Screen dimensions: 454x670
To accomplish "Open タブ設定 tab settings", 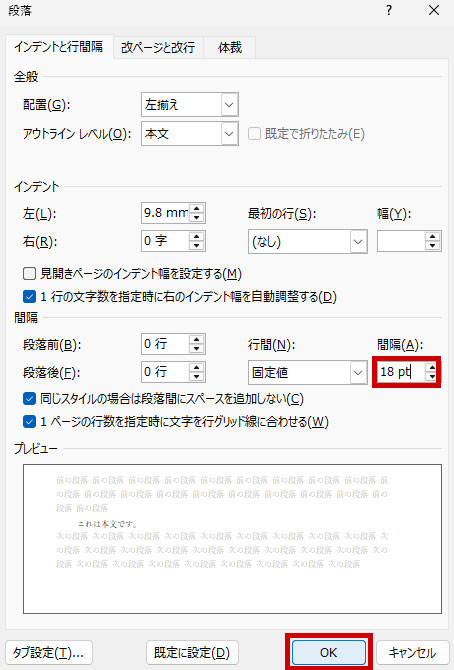I will pos(49,652).
